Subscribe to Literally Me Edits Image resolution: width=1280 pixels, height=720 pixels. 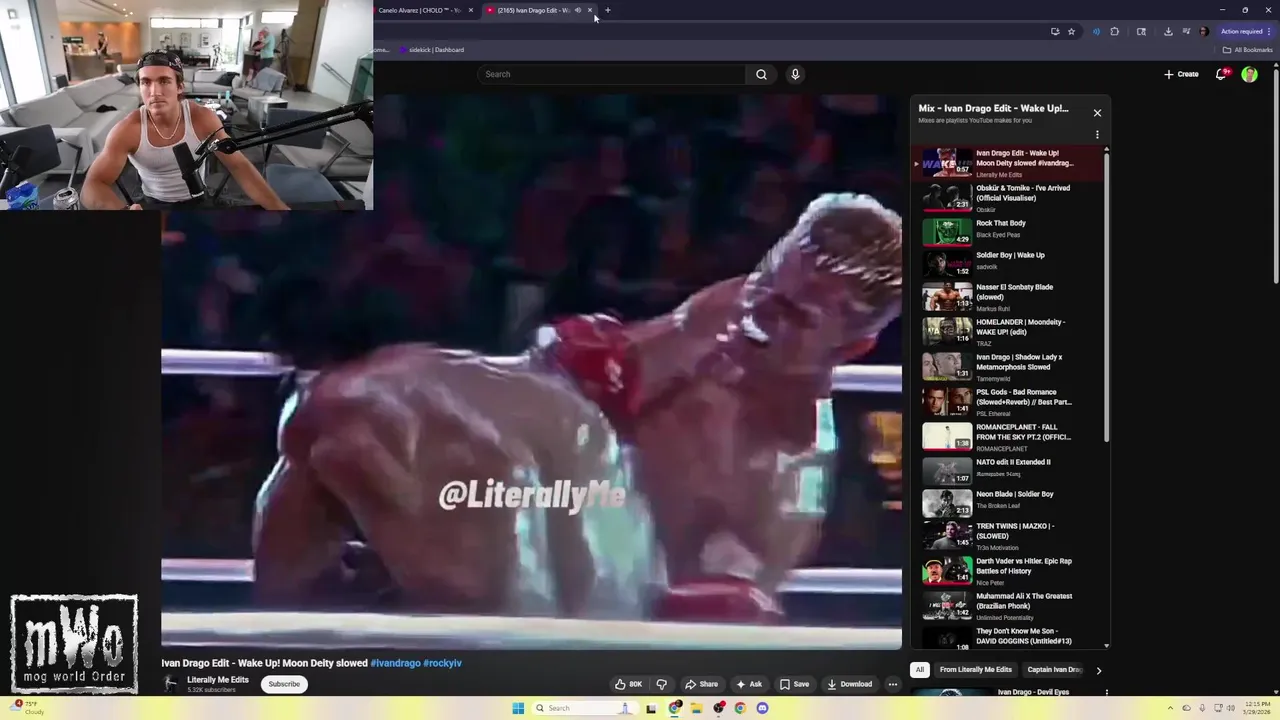tap(284, 684)
